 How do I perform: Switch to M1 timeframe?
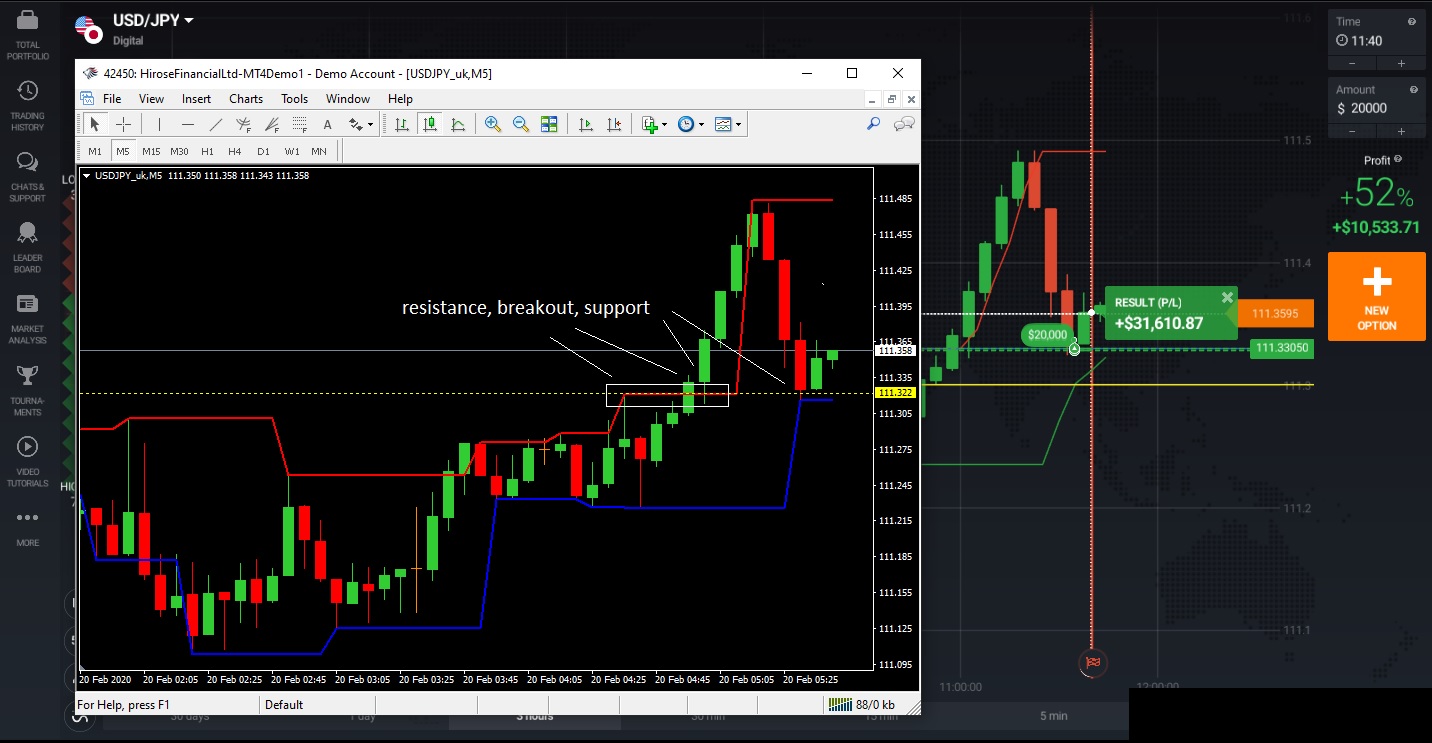(x=95, y=151)
